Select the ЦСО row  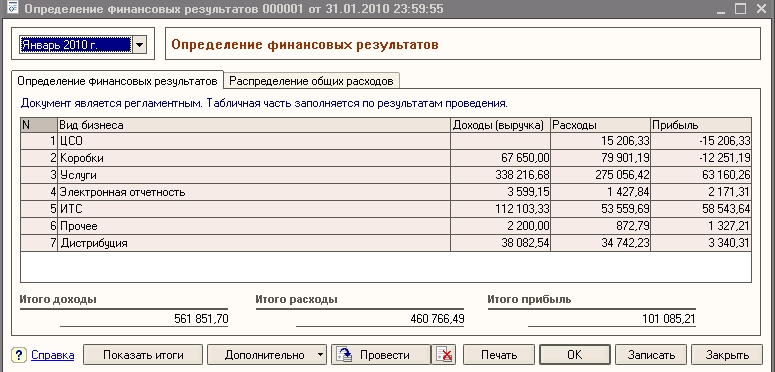tap(386, 141)
